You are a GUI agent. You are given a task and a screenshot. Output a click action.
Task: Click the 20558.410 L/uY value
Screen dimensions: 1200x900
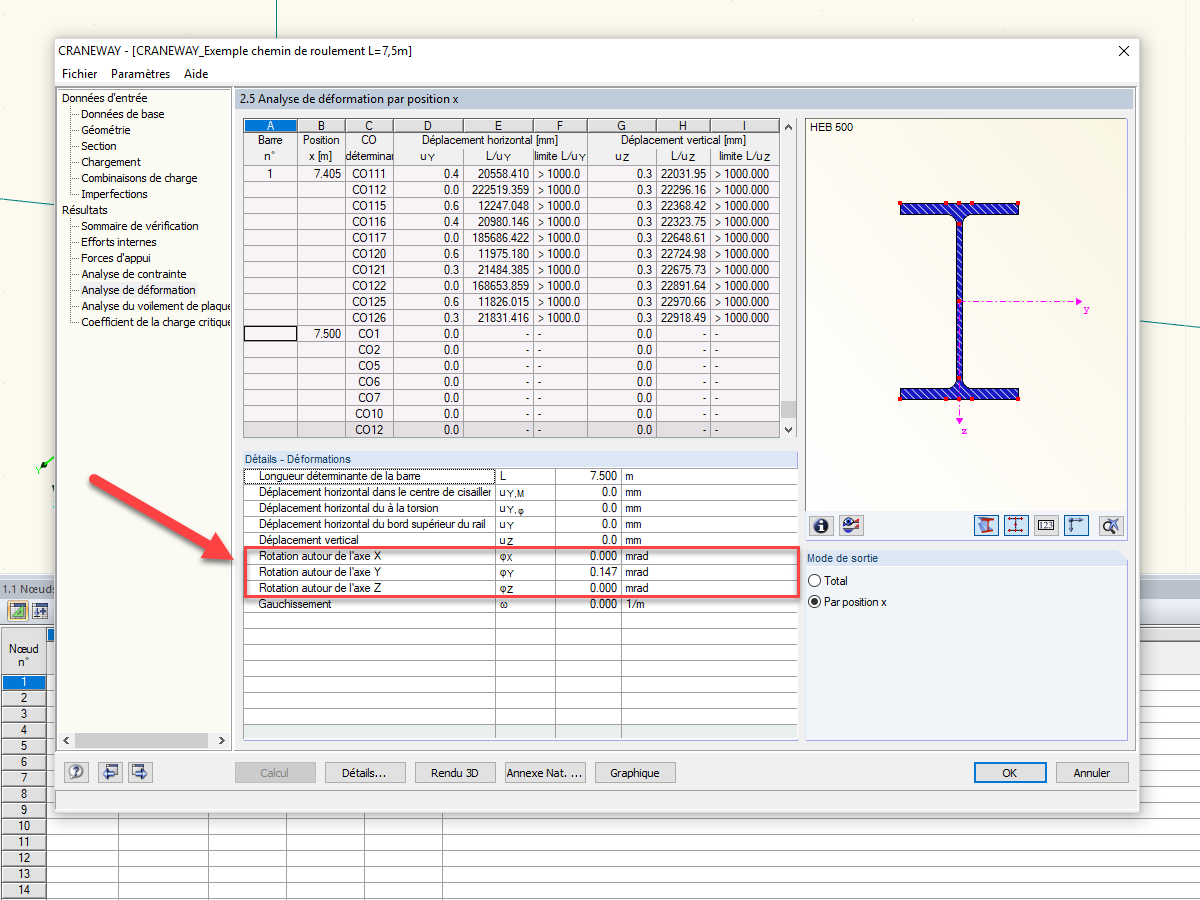[498, 173]
